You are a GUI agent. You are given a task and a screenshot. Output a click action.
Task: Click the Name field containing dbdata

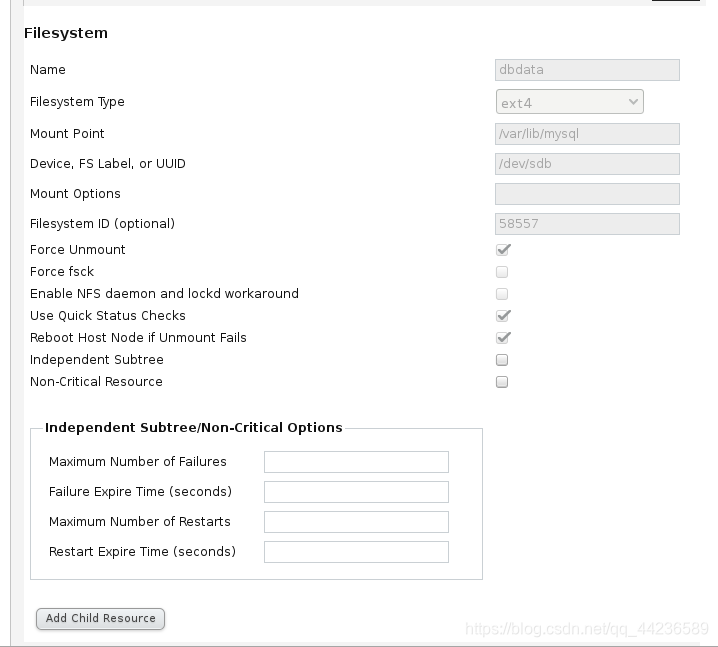587,70
